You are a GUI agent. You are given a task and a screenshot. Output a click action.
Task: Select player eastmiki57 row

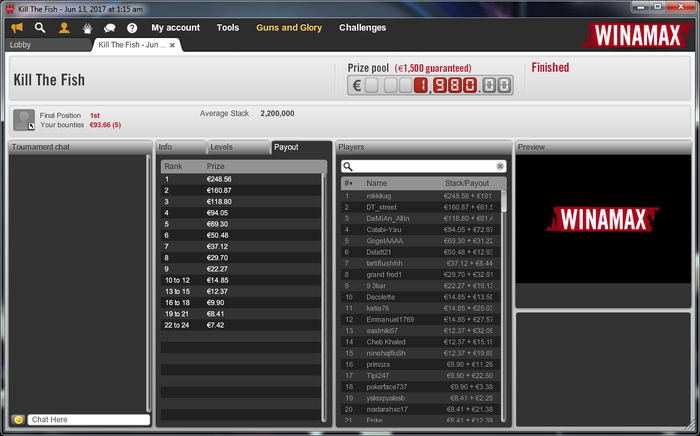(421, 331)
